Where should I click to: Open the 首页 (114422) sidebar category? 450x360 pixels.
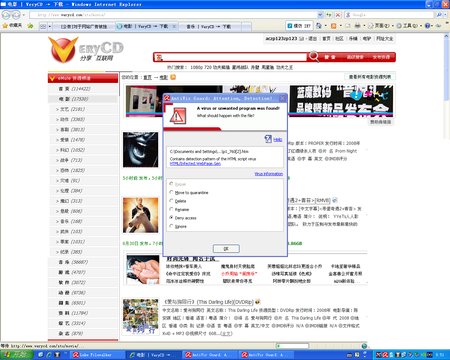pos(83,89)
